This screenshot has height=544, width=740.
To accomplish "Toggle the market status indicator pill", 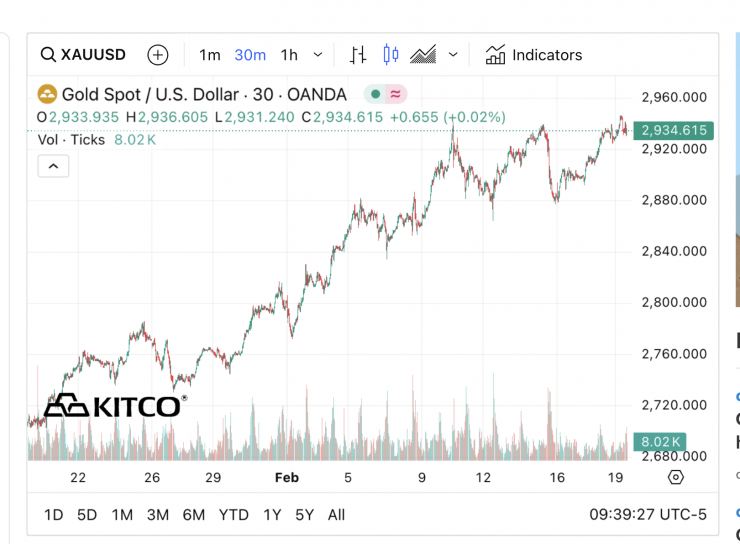I will (x=385, y=95).
